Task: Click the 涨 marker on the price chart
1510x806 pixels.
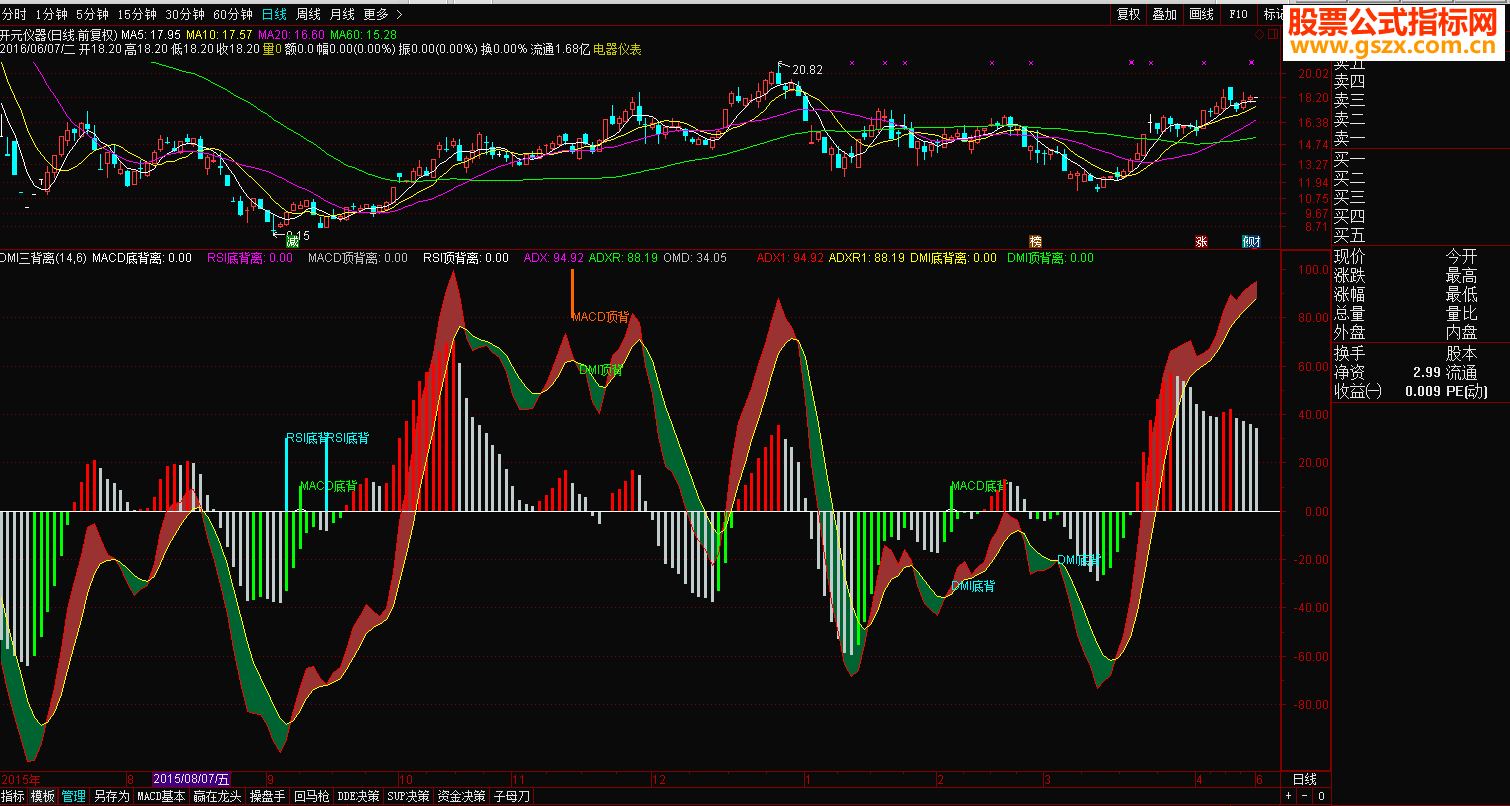Action: point(1201,241)
